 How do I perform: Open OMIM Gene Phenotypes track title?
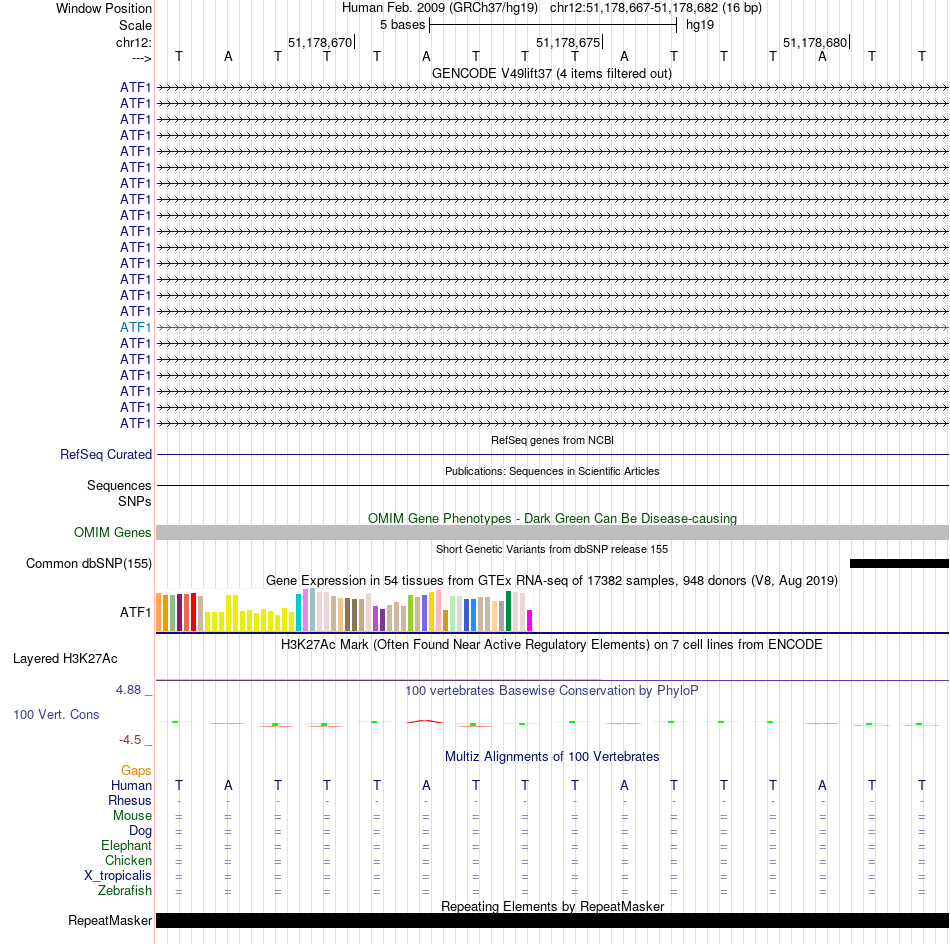click(x=552, y=519)
